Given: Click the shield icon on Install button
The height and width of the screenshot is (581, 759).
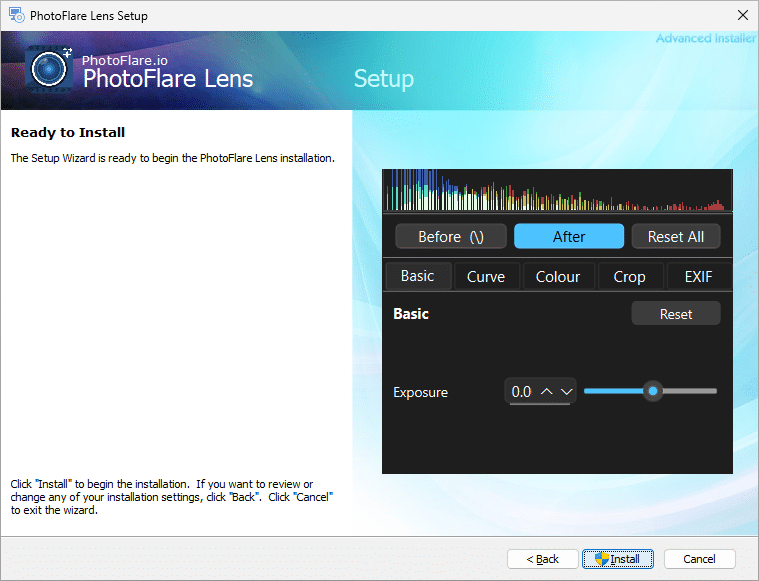Looking at the screenshot, I should [601, 559].
